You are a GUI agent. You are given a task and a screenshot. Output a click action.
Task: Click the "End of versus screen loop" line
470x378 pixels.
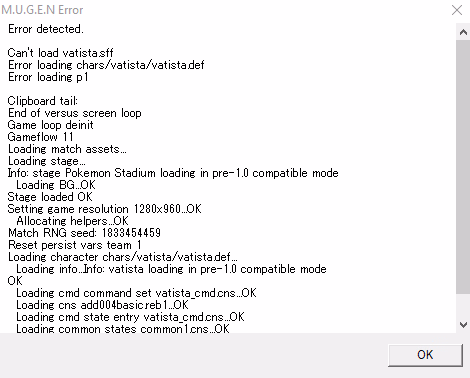coord(75,113)
